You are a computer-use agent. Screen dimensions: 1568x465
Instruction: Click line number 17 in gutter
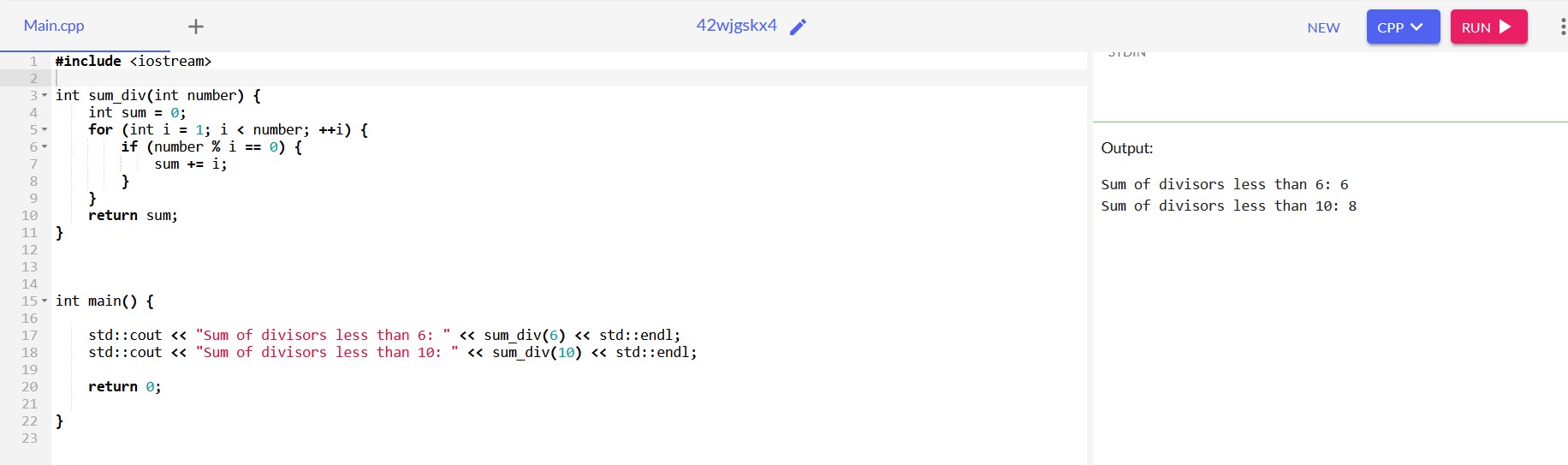click(x=30, y=335)
